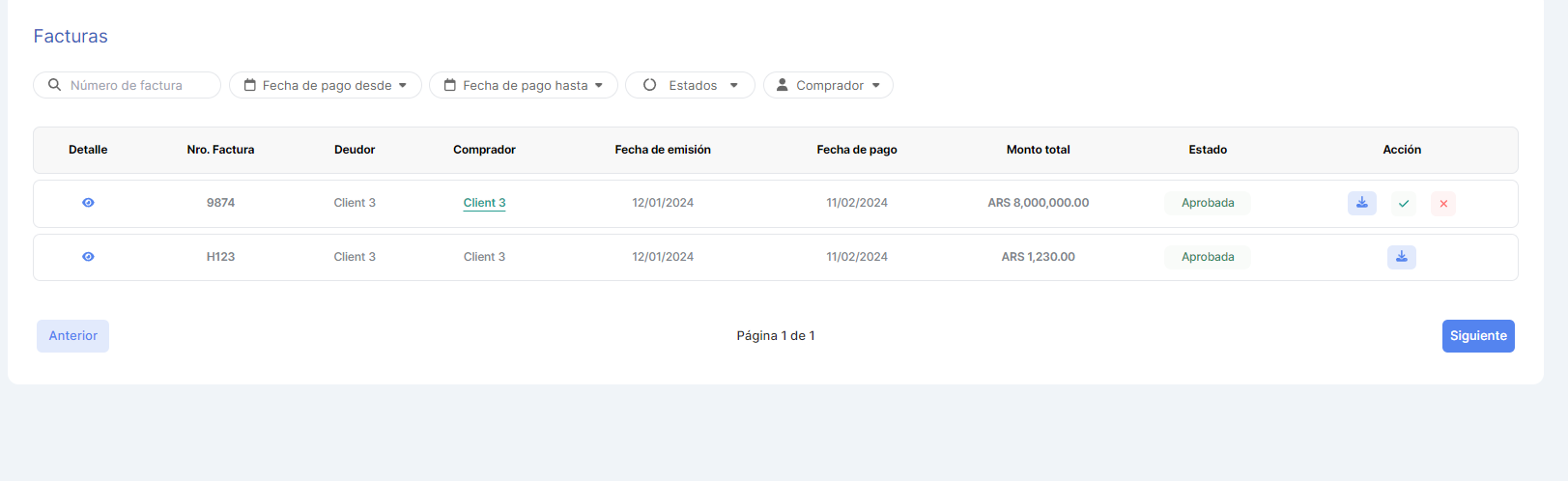The image size is (1568, 481).
Task: Open the Fecha de pago hasta dropdown
Action: [x=524, y=85]
